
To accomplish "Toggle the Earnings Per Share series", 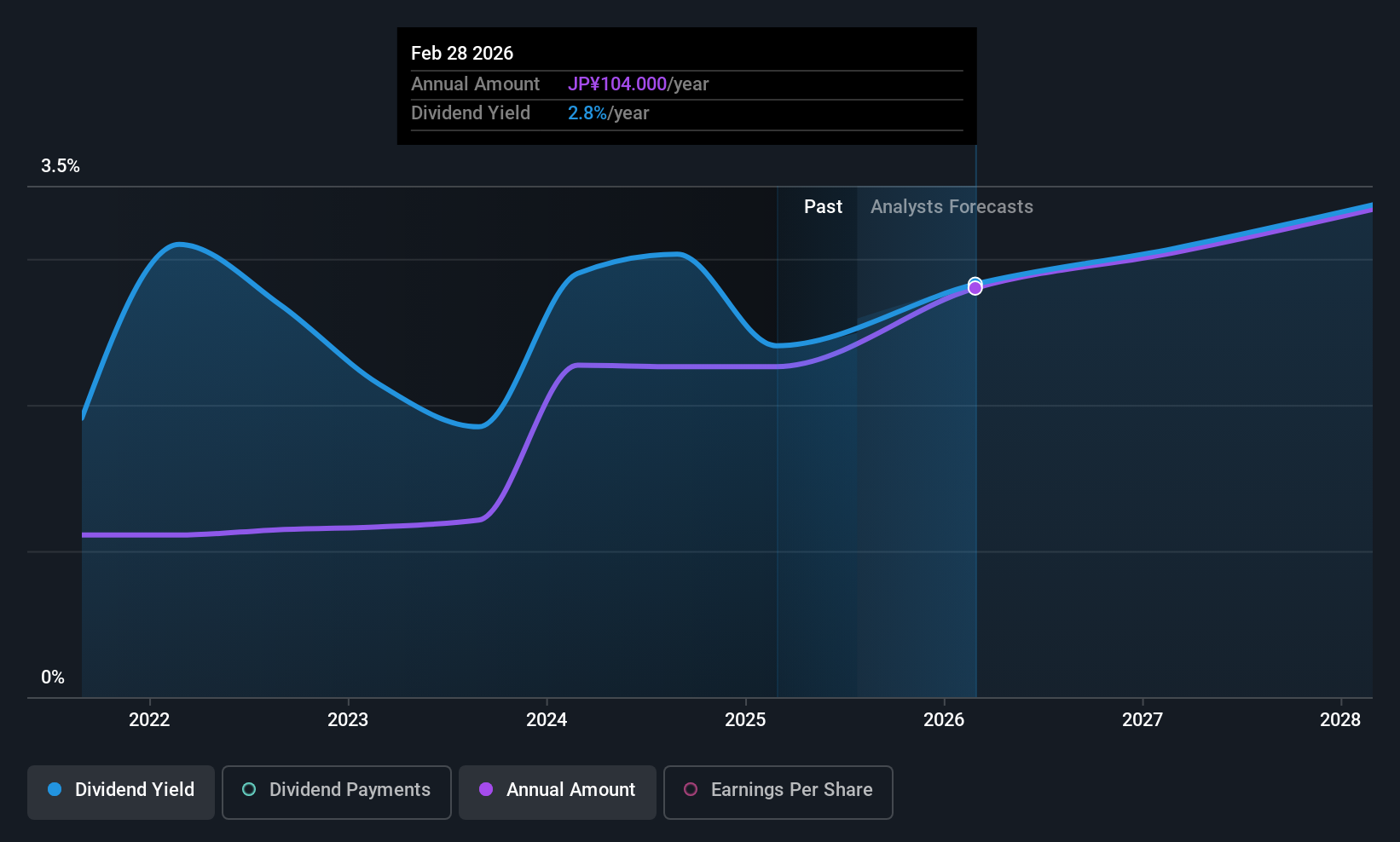I will click(x=778, y=793).
